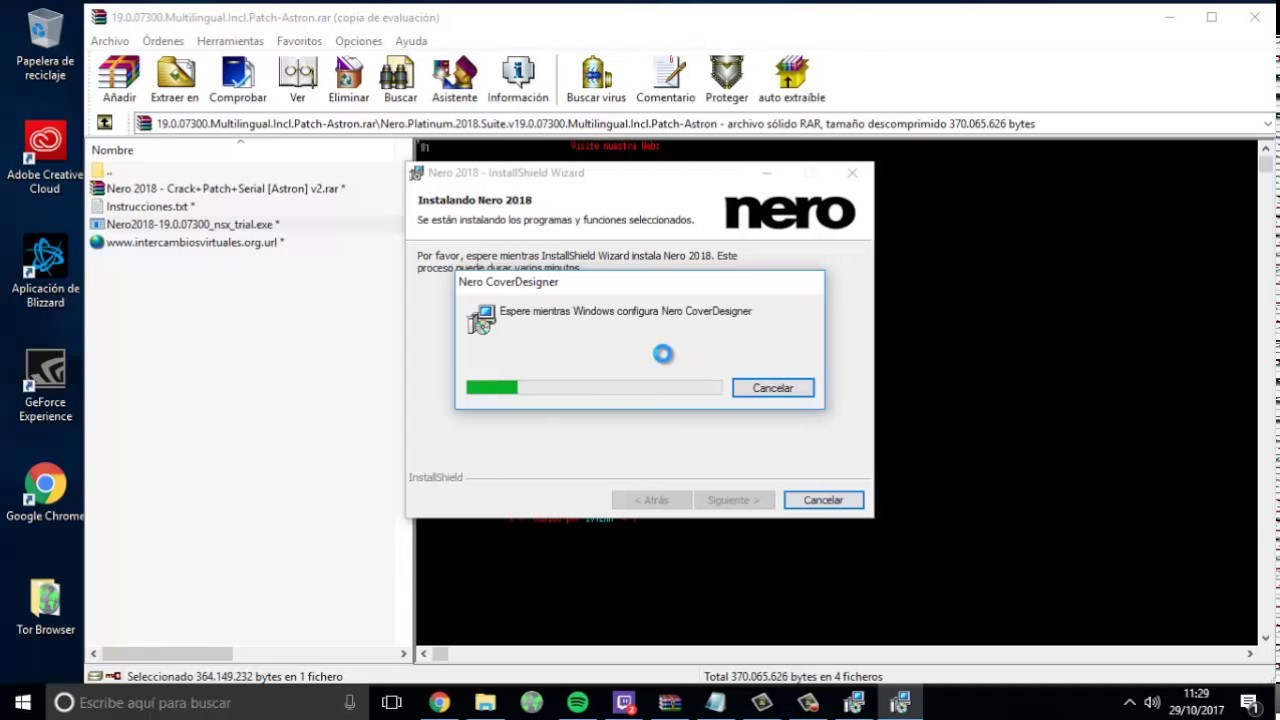Open the Asistente wizard icon
1280x720 pixels.
[x=454, y=80]
